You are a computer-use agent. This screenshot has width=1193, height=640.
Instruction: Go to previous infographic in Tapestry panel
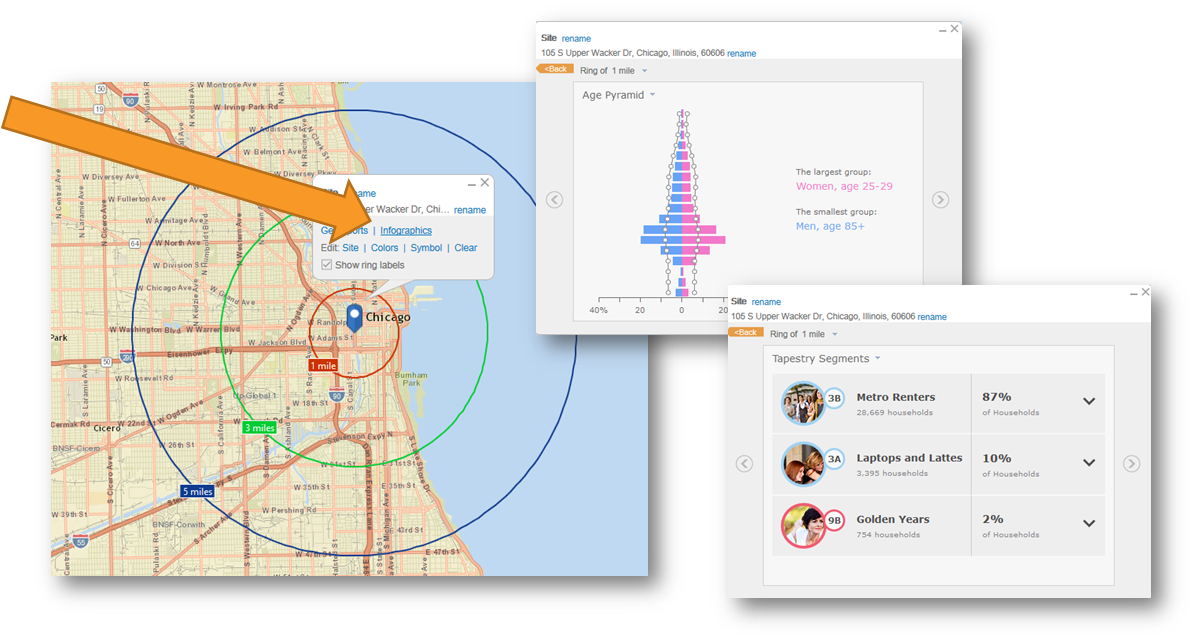pyautogui.click(x=745, y=463)
